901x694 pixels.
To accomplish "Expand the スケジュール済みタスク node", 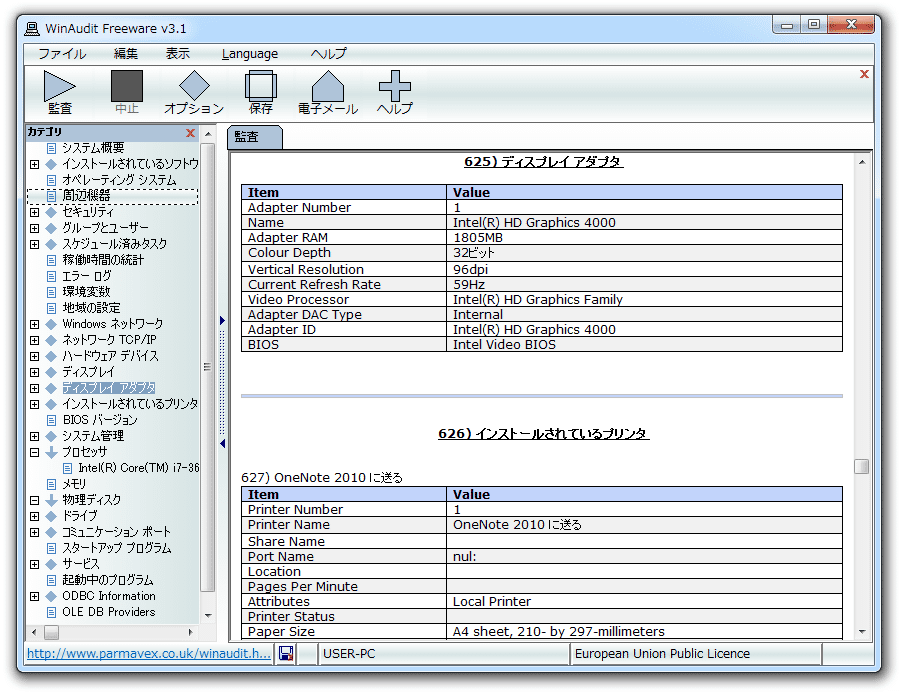I will [x=35, y=244].
